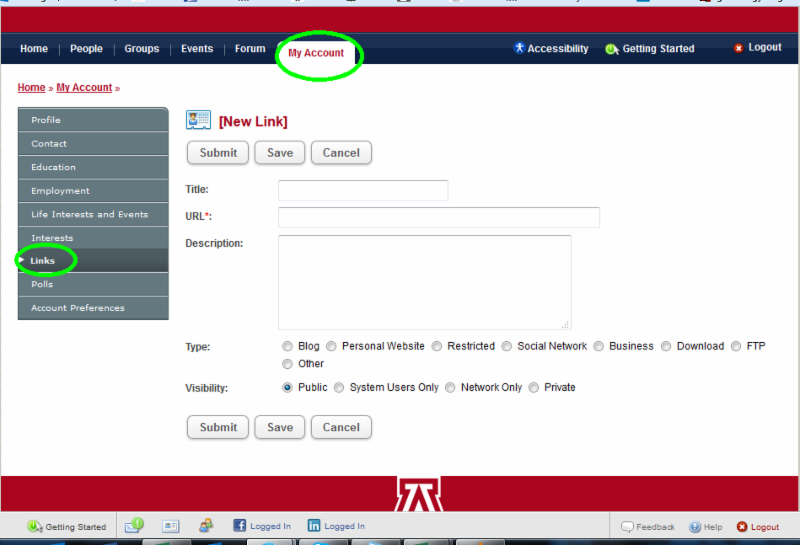Go to Home in navigation bar
Viewport: 800px width, 545px height.
(34, 48)
